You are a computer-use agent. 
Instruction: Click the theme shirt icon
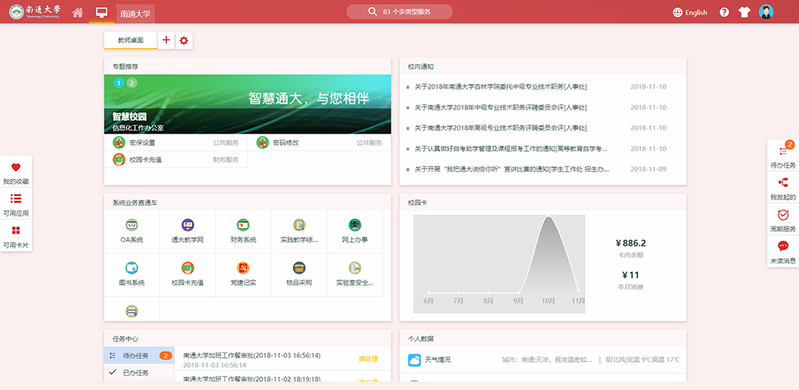(x=744, y=12)
